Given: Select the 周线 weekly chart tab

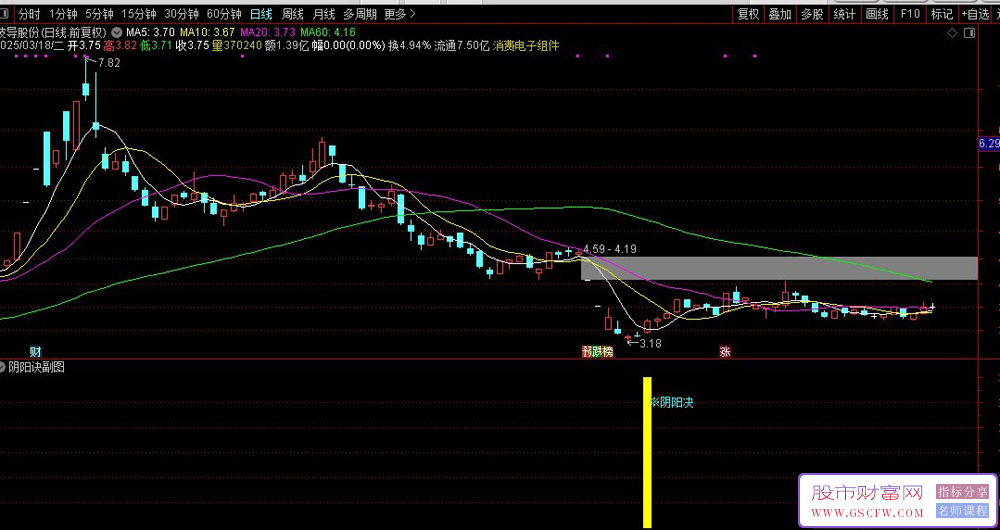Looking at the screenshot, I should click(293, 13).
